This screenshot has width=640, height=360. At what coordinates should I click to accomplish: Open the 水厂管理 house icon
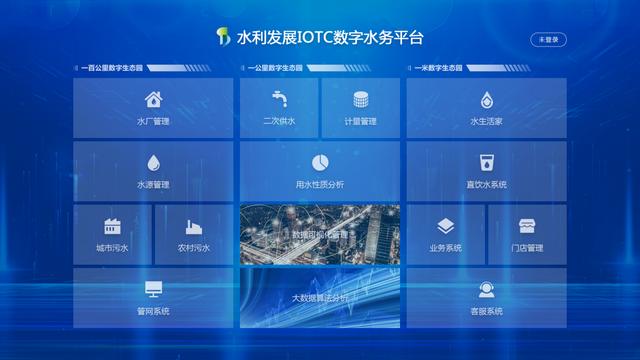[x=153, y=100]
